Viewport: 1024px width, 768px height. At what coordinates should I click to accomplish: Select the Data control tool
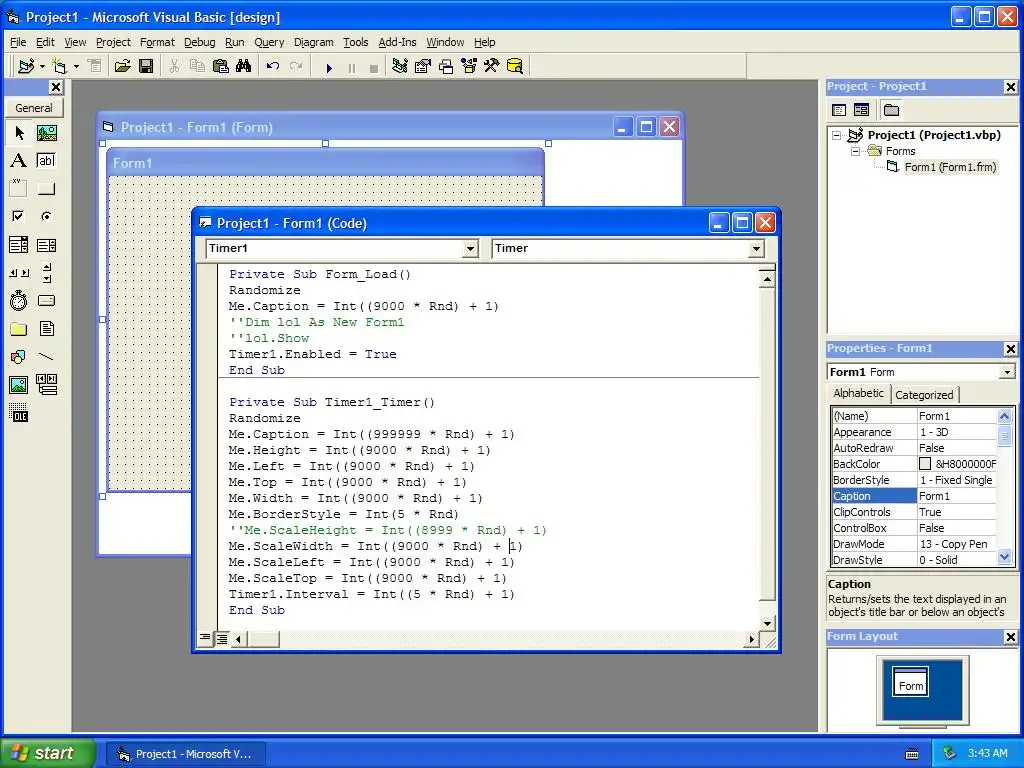pos(46,385)
